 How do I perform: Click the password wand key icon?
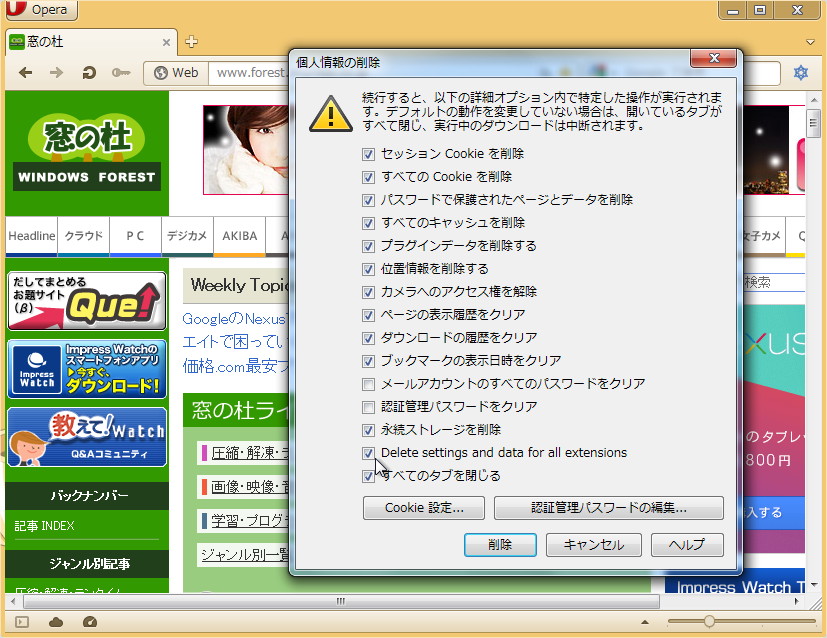pos(120,72)
